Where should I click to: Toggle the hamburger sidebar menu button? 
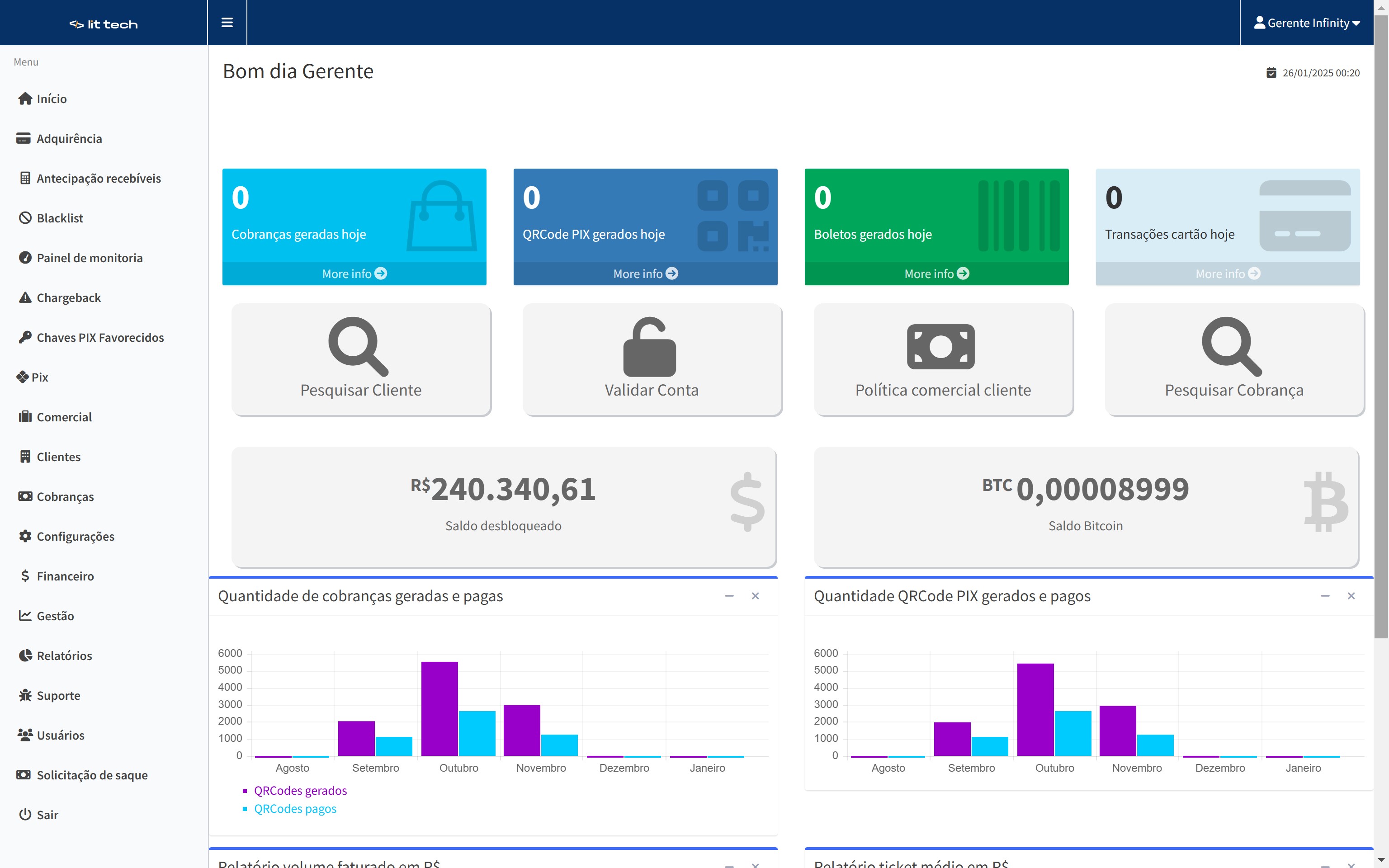click(227, 23)
